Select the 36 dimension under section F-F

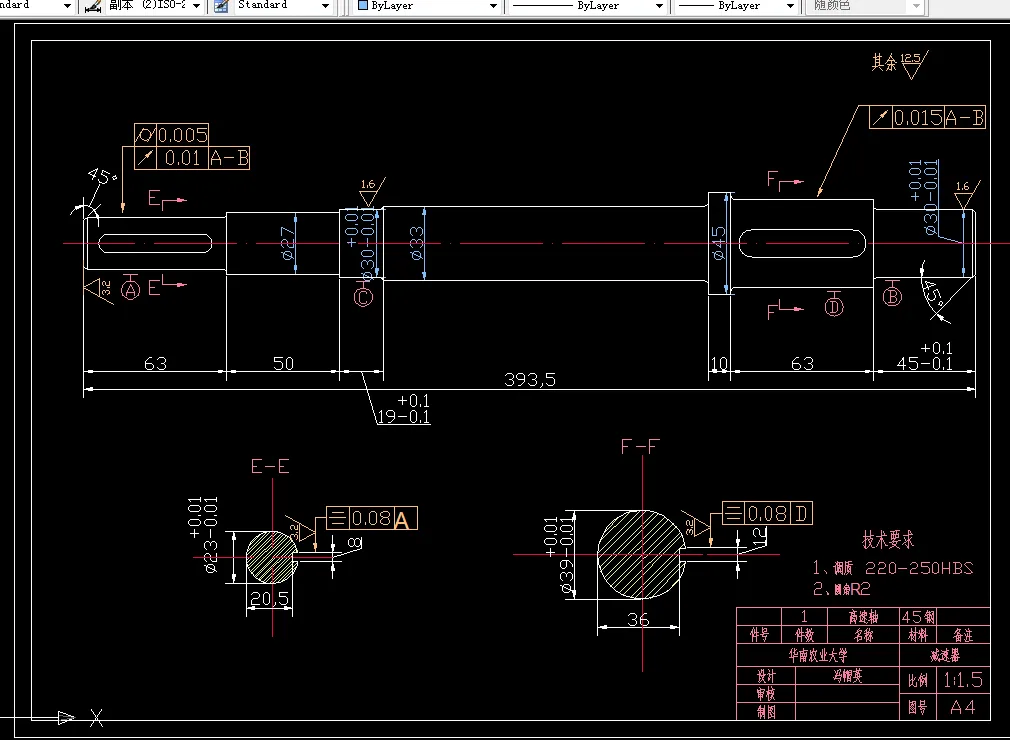coord(638,620)
